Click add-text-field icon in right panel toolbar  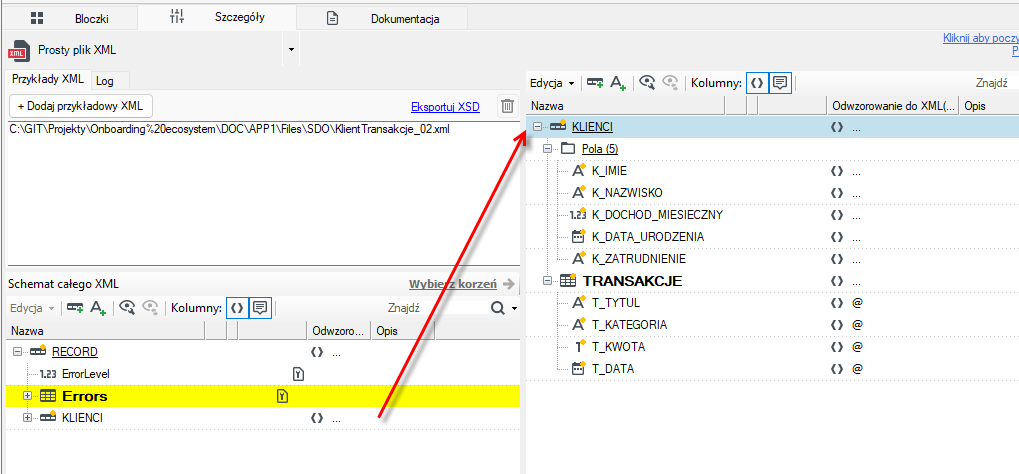click(x=618, y=83)
